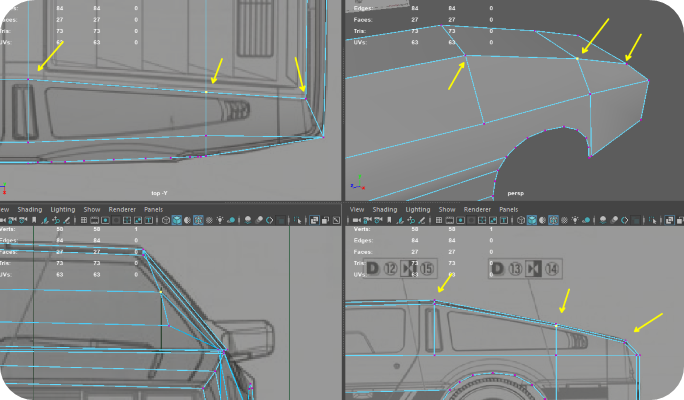
Task: Toggle Resolution Gate in left lower panel
Action: click(105, 220)
